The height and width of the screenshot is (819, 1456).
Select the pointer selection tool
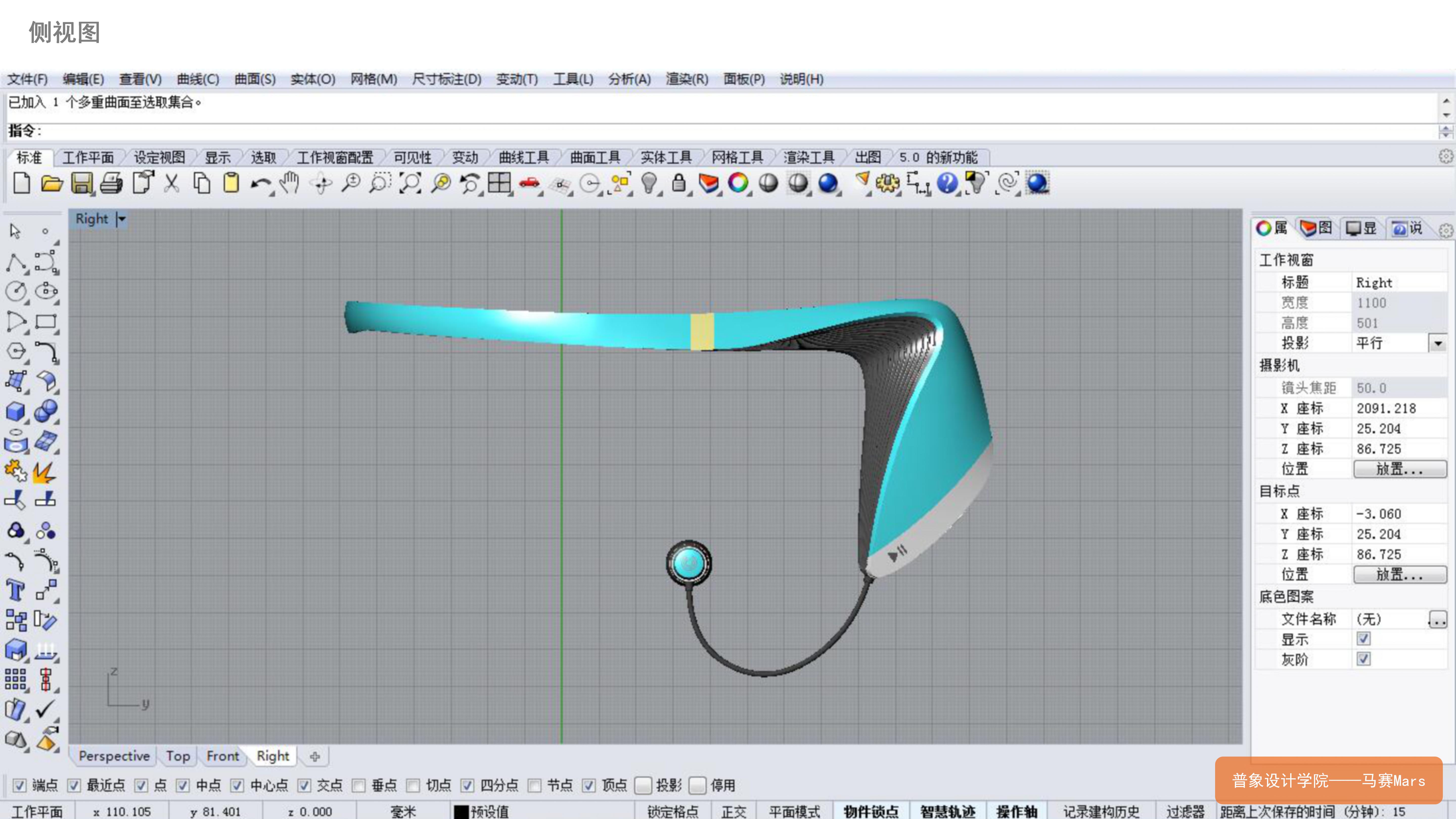tap(14, 232)
